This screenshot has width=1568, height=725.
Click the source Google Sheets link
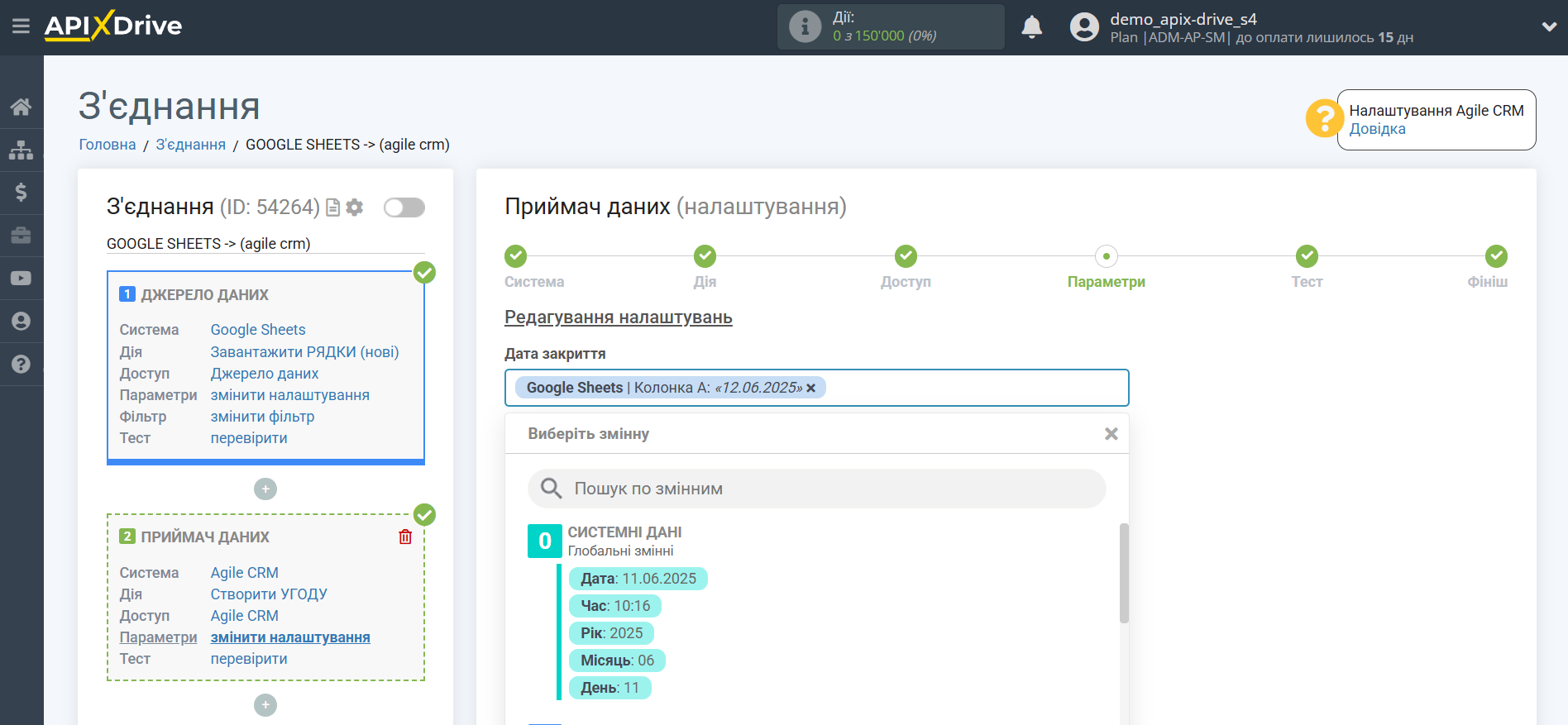pos(258,330)
